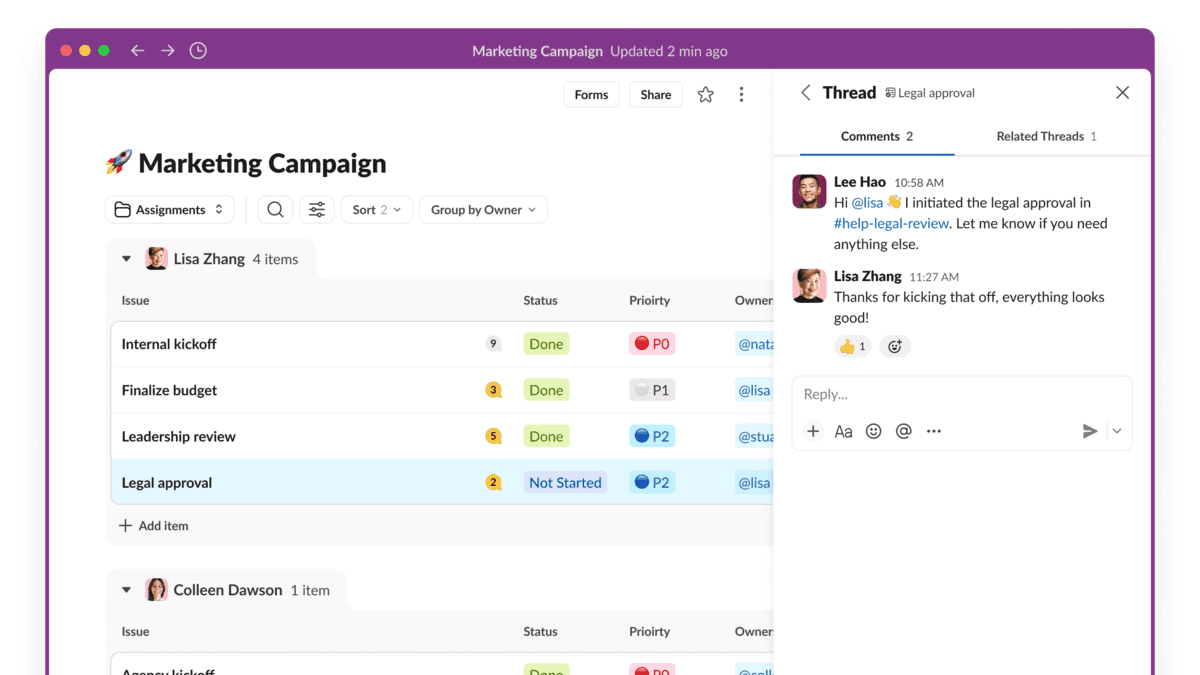Open the Sort dropdown
Image resolution: width=1200 pixels, height=675 pixels.
coord(376,209)
